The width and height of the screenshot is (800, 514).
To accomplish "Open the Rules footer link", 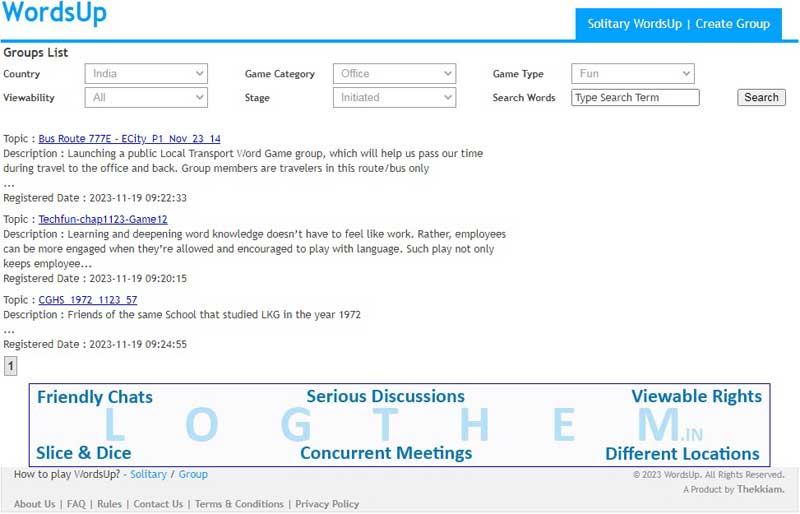I will pyautogui.click(x=109, y=504).
